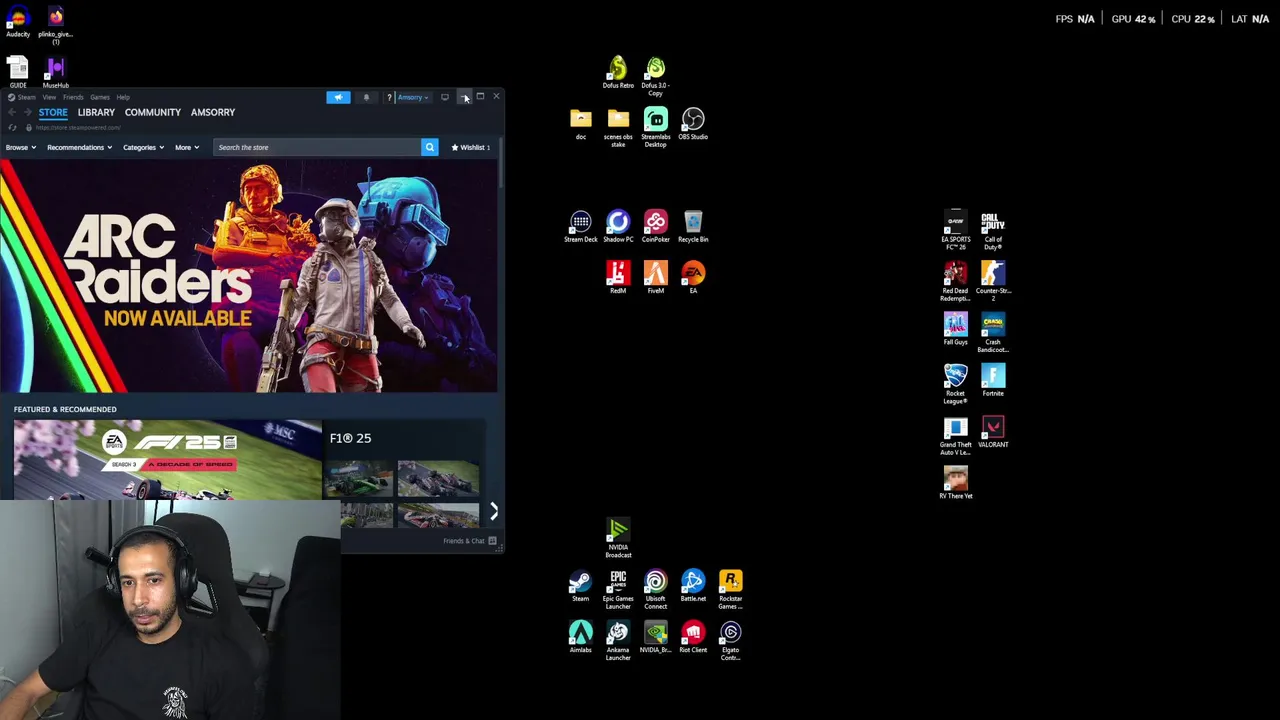
Task: Open Steam notifications bell
Action: [366, 97]
